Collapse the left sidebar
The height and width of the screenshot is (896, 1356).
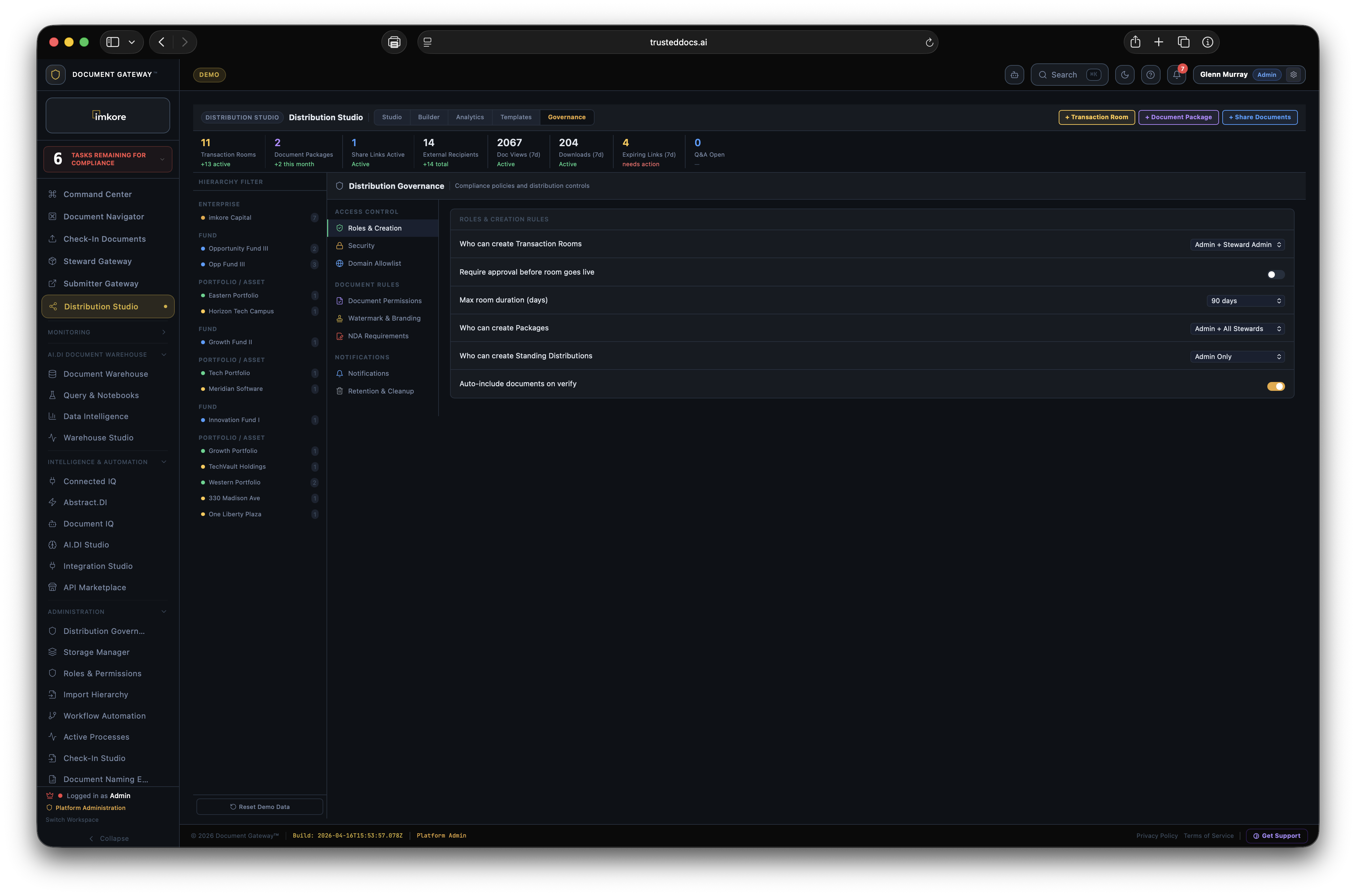pyautogui.click(x=109, y=839)
